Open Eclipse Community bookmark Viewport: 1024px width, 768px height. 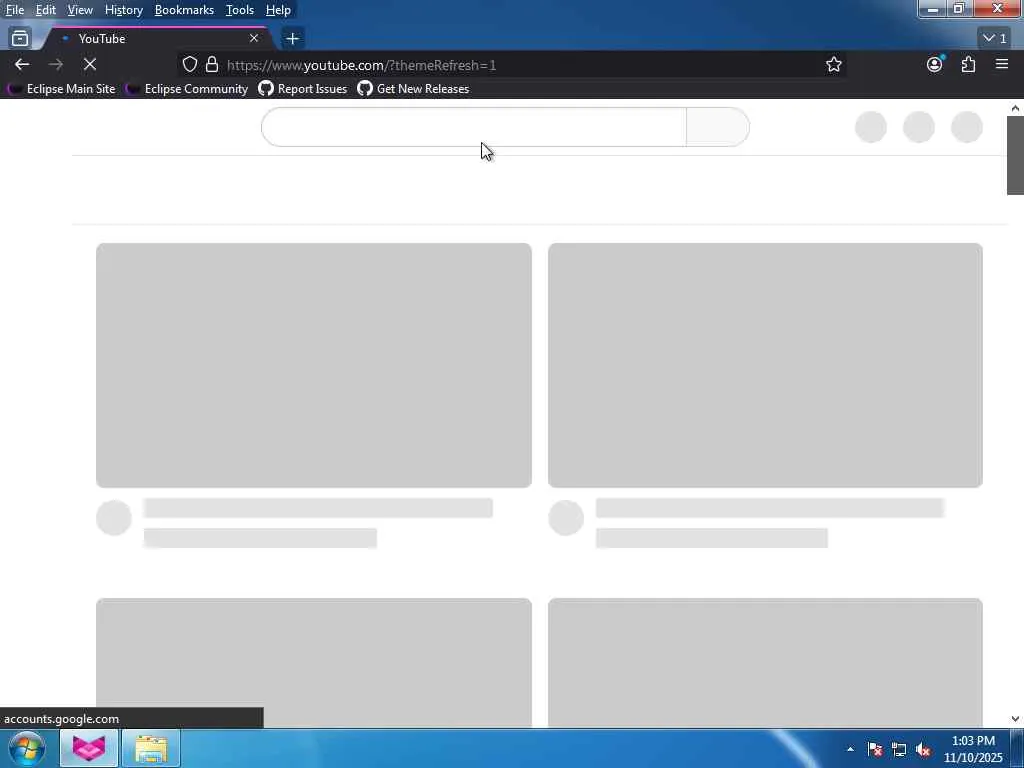(x=187, y=89)
